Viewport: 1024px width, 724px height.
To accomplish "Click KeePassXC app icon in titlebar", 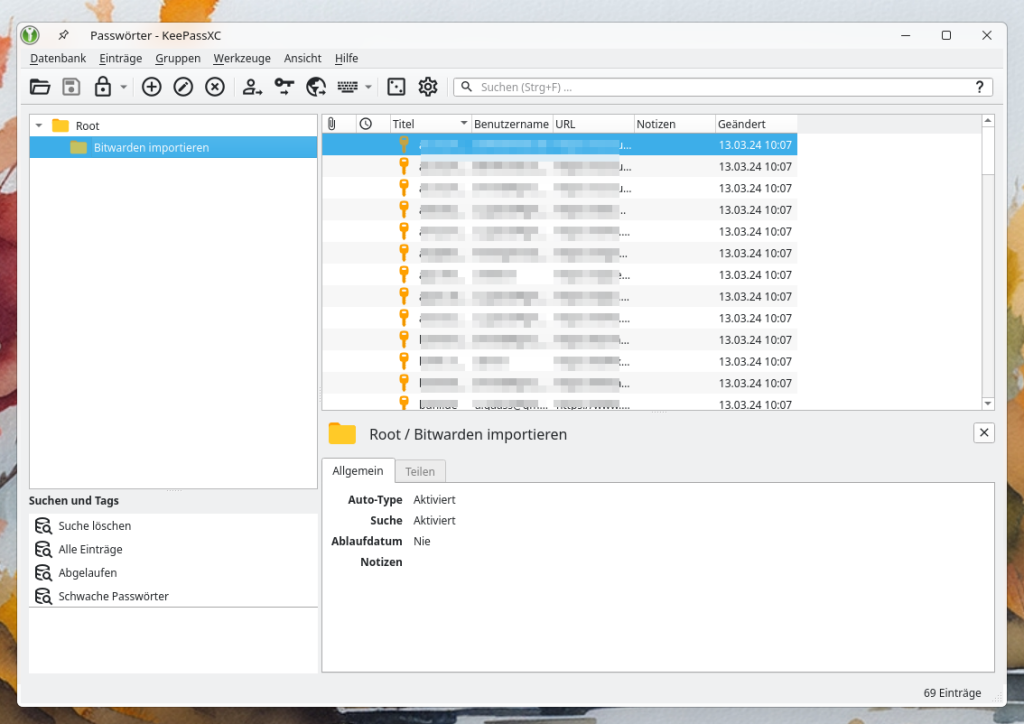I will click(x=30, y=35).
